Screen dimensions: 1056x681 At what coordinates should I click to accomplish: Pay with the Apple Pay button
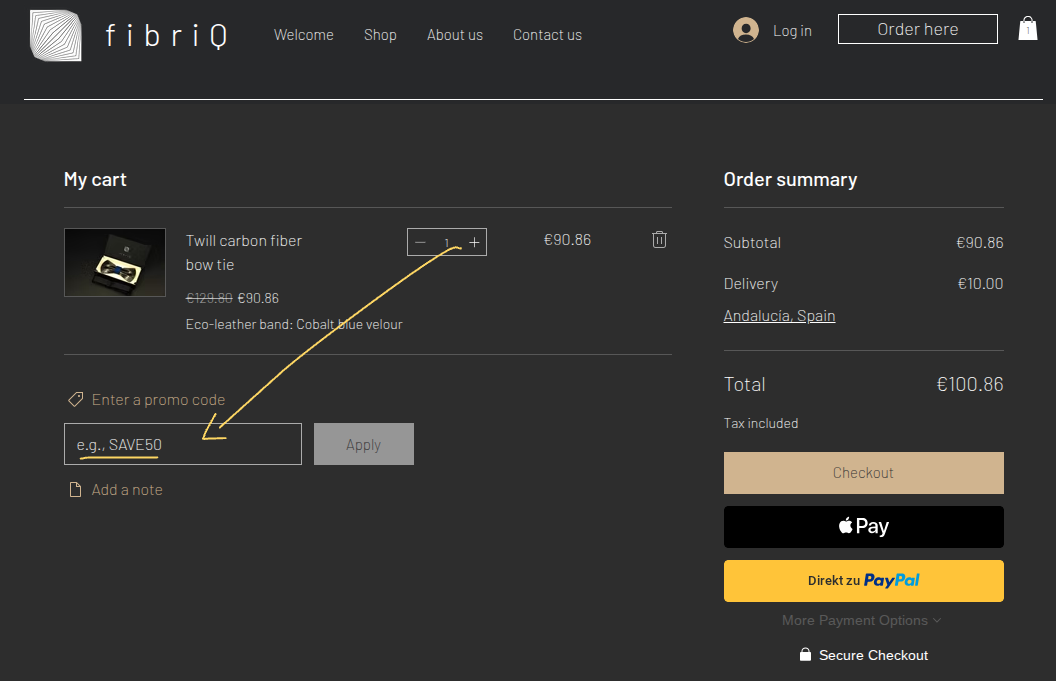coord(863,527)
